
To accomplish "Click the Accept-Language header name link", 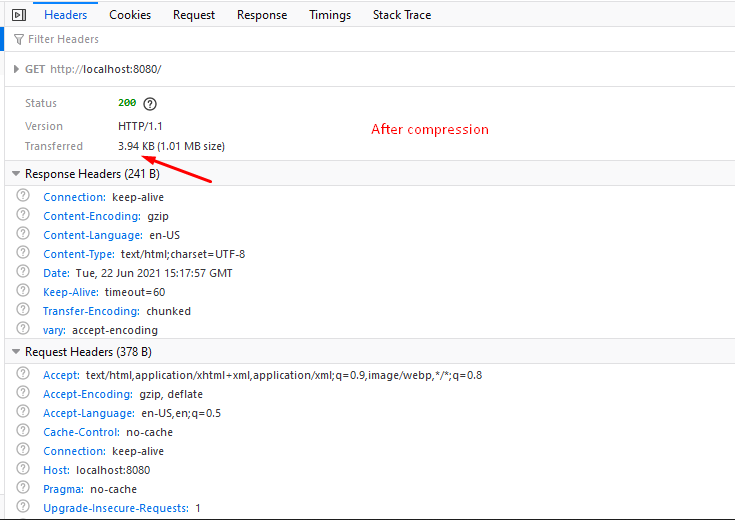I will coord(89,413).
